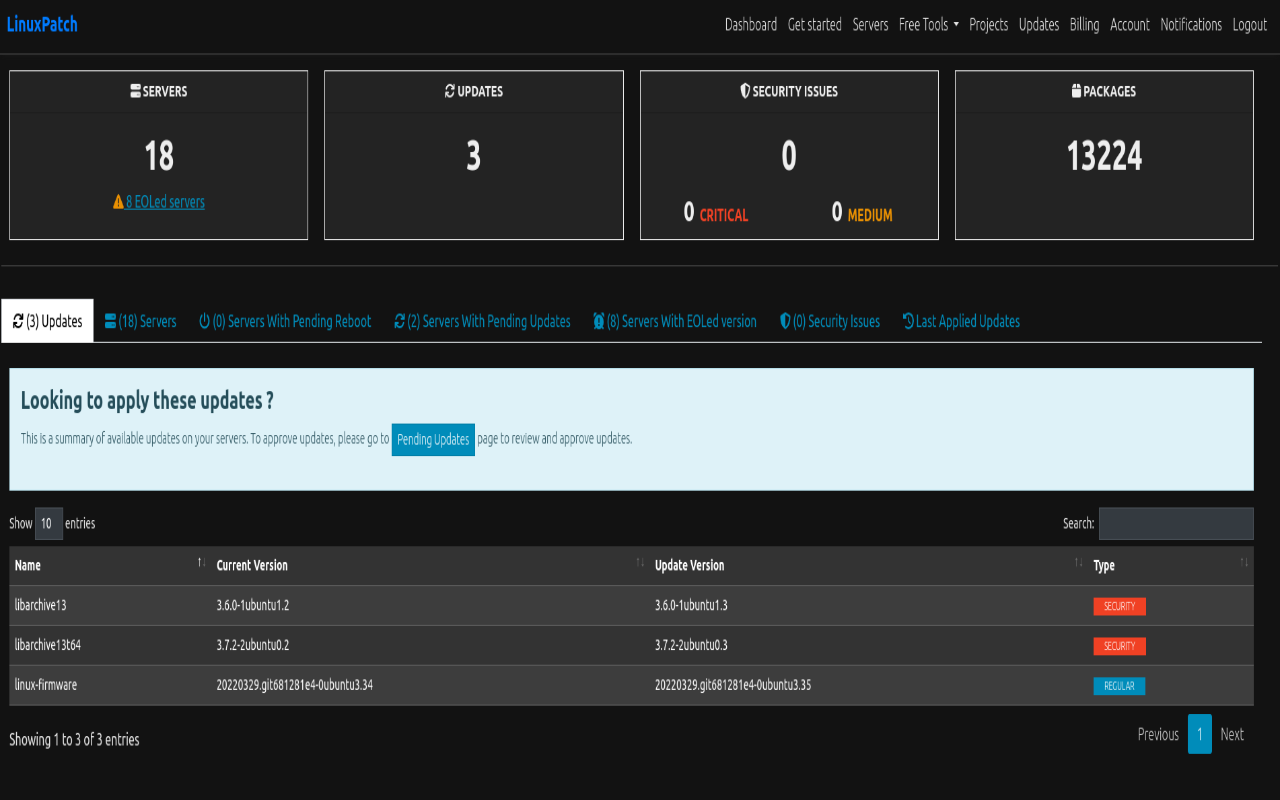1280x800 pixels.
Task: Click the 13224 packages count
Action: [x=1104, y=156]
